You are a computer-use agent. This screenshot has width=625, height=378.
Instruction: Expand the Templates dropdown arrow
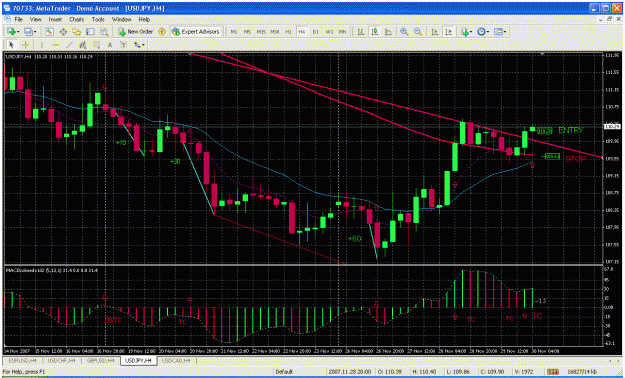[505, 32]
